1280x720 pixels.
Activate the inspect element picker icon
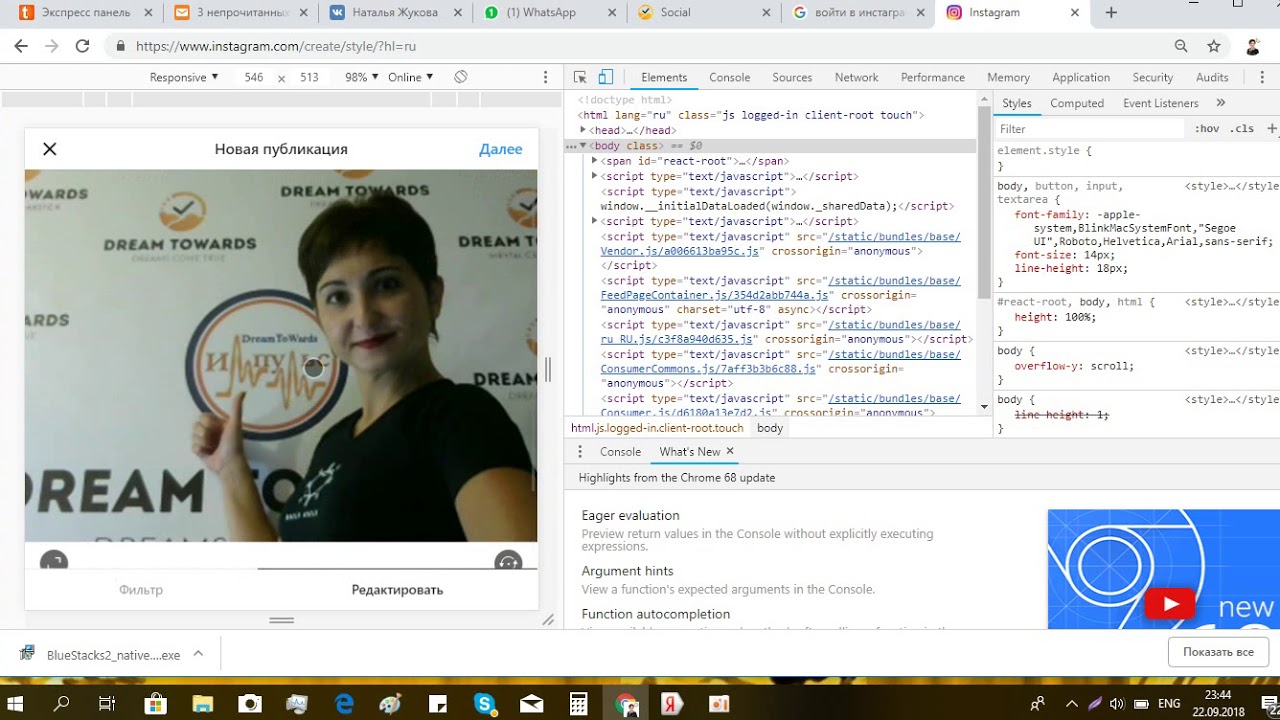580,77
